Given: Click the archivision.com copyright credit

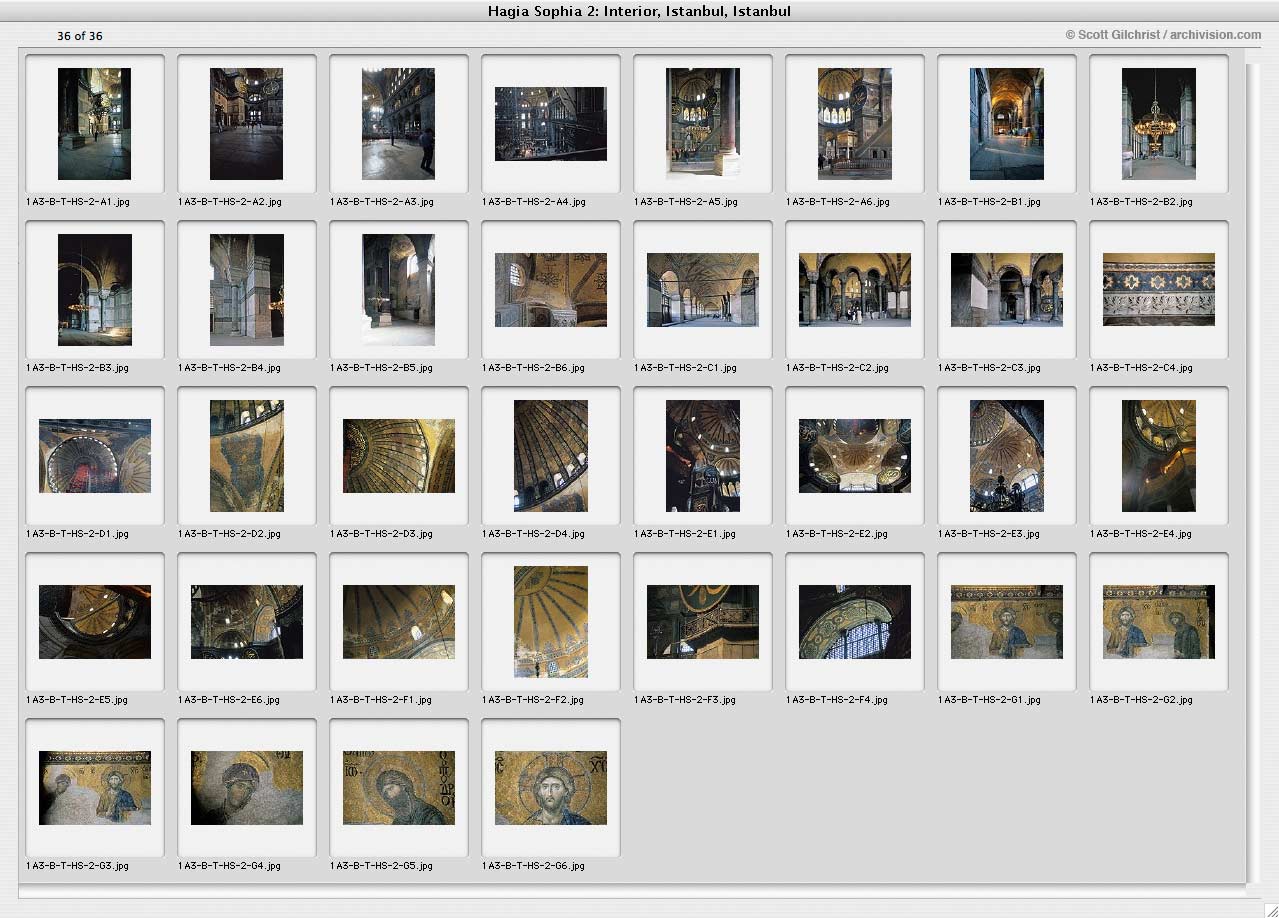Looking at the screenshot, I should pyautogui.click(x=1163, y=35).
